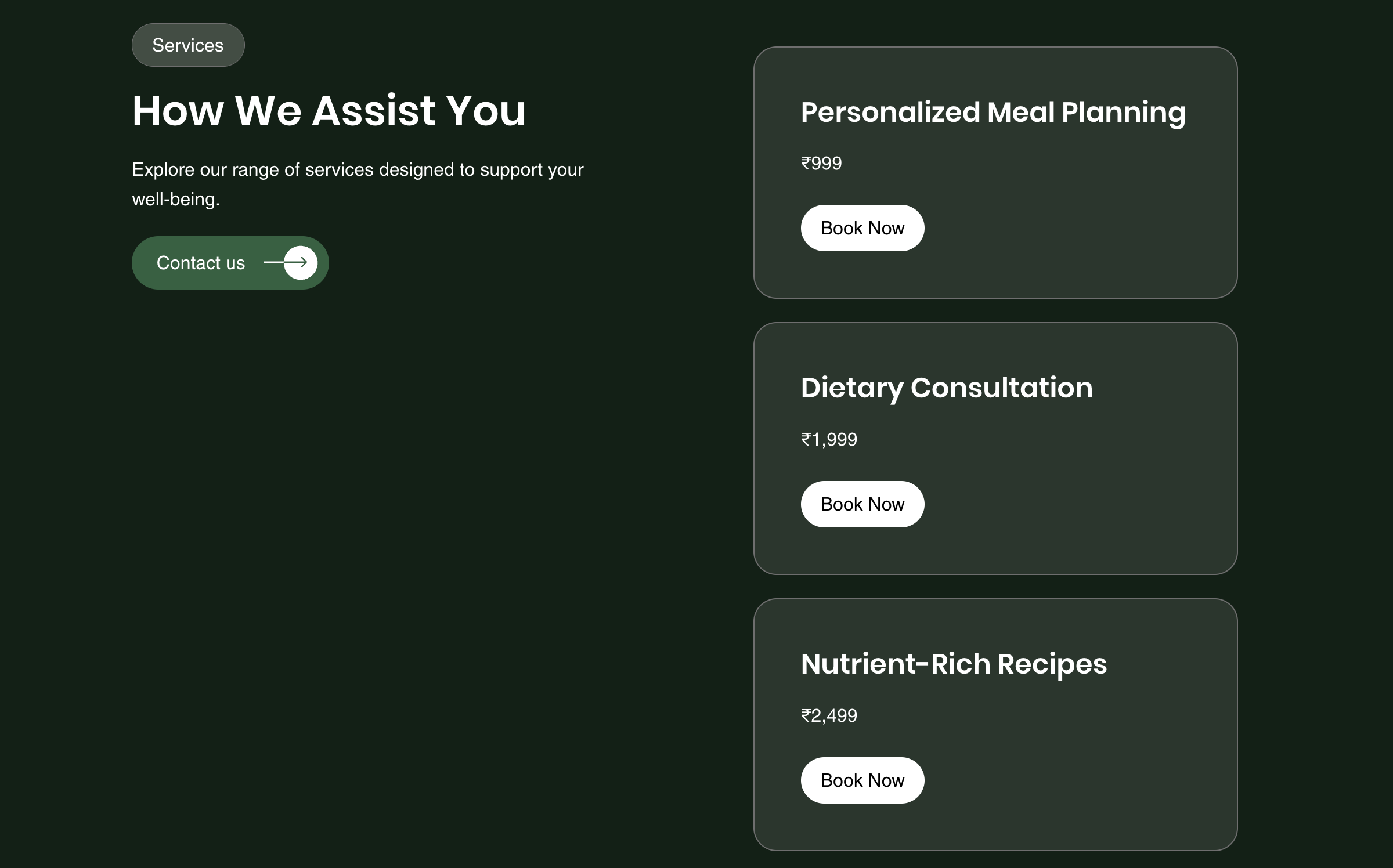This screenshot has height=868, width=1393.
Task: Click the white arrow circle icon
Action: click(301, 263)
